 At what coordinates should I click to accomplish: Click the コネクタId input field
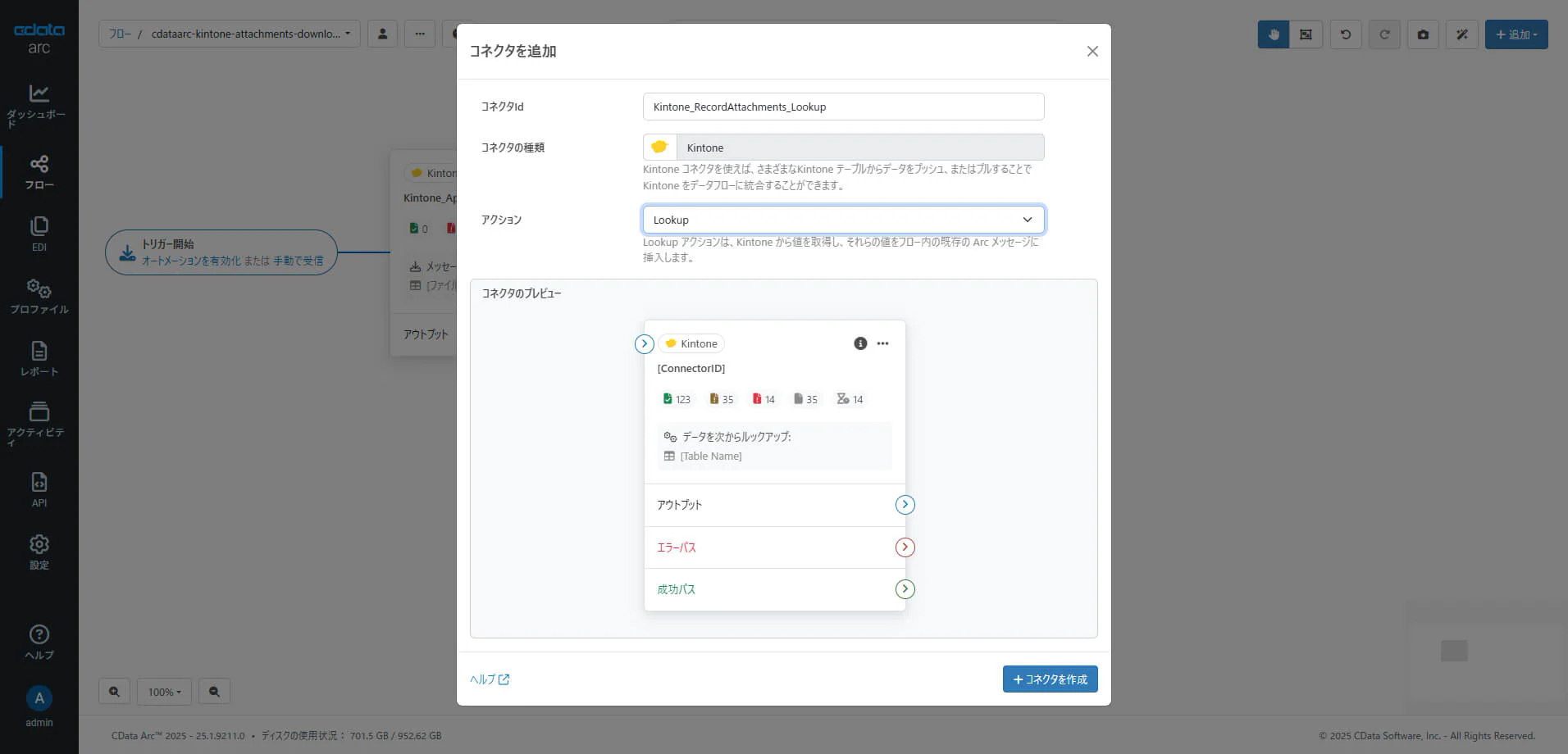[843, 107]
